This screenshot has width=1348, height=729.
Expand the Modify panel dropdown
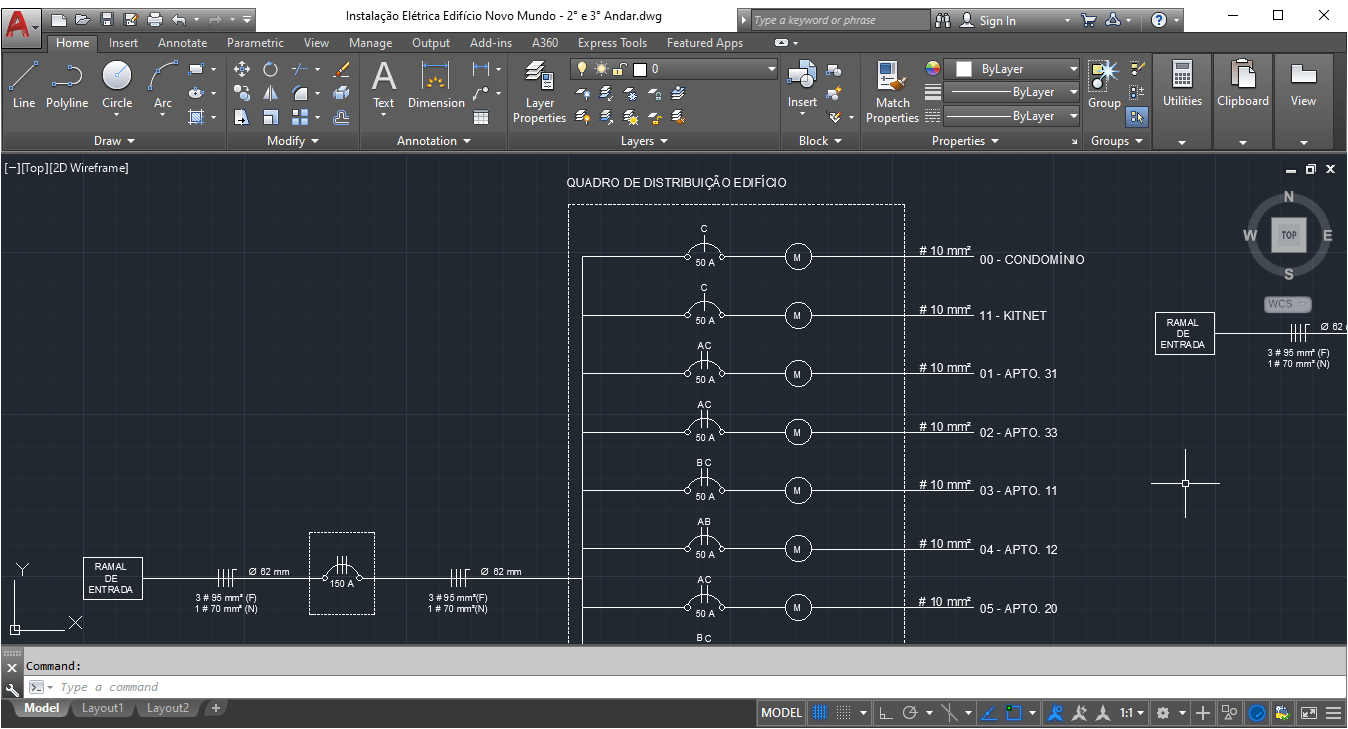pos(293,141)
